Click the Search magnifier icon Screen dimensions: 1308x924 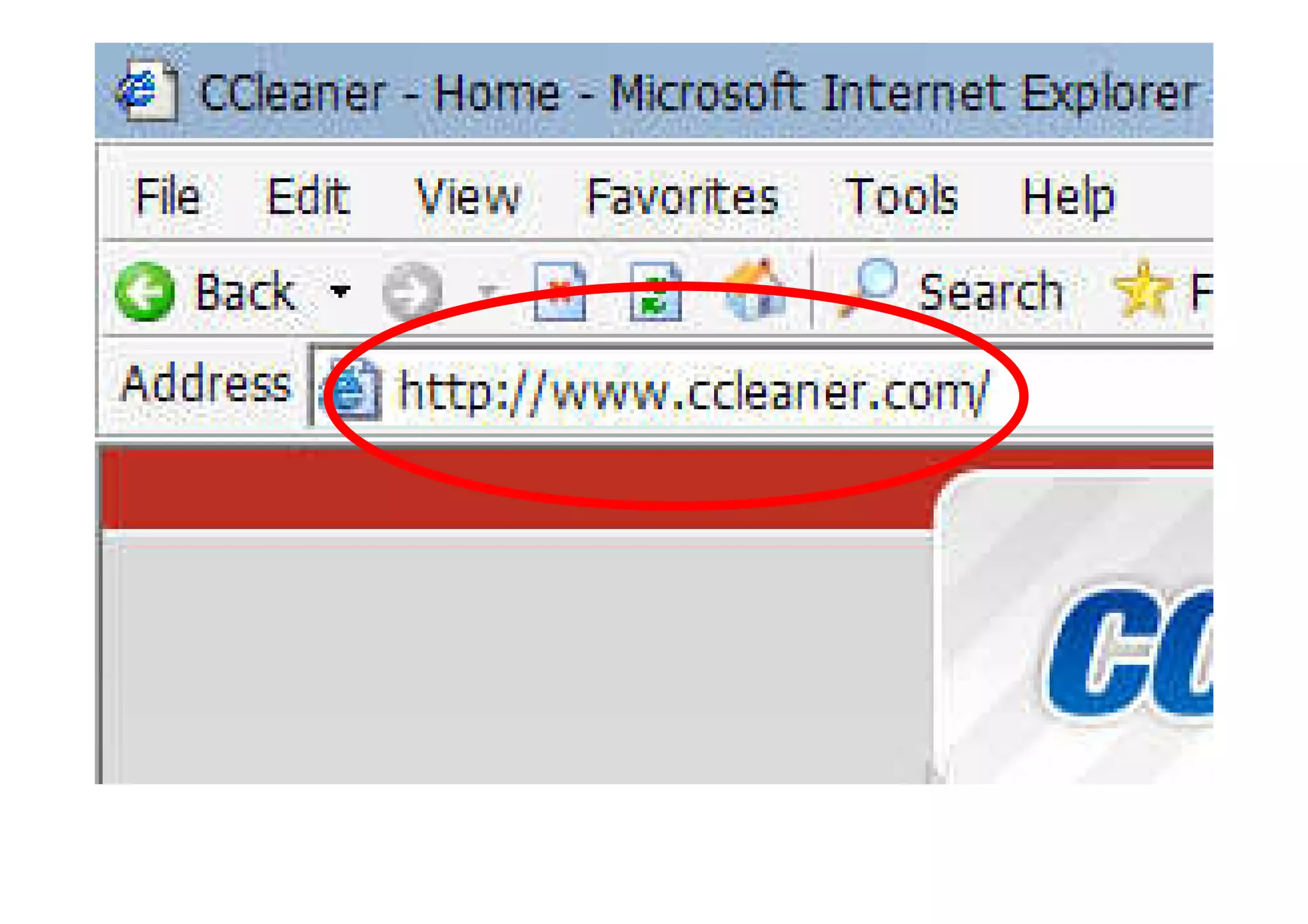867,287
